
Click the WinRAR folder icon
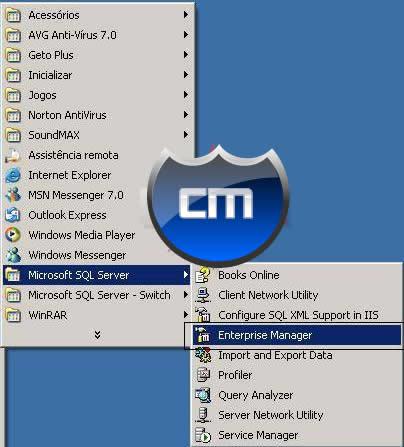(13, 315)
